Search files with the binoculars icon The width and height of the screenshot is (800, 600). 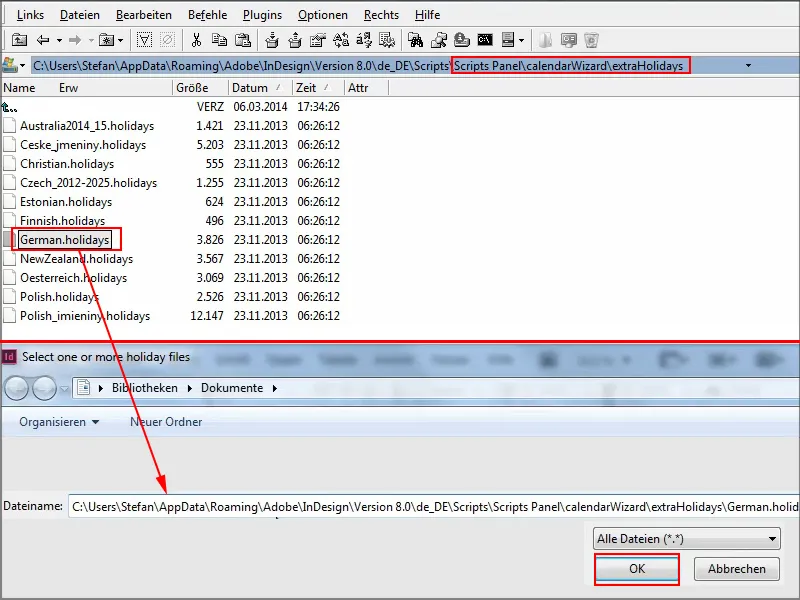click(415, 40)
